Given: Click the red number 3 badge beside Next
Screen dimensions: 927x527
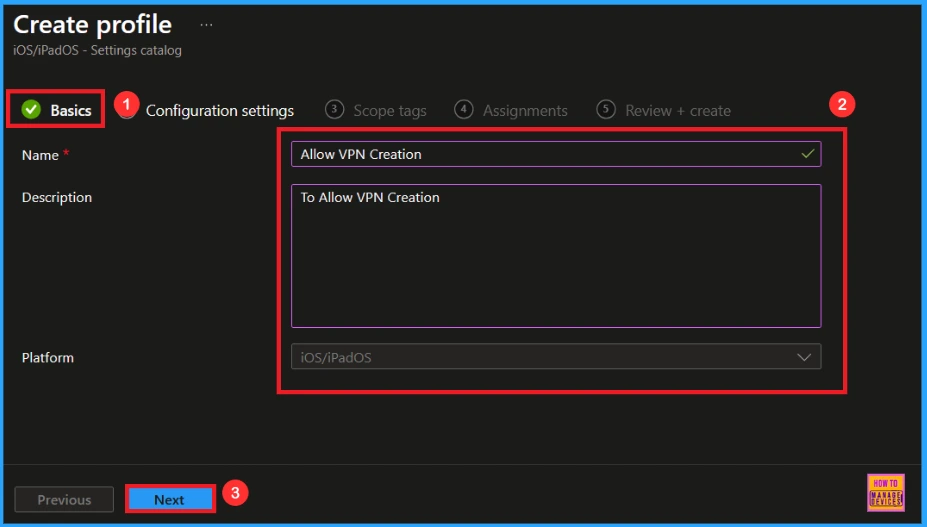Looking at the screenshot, I should pos(234,493).
